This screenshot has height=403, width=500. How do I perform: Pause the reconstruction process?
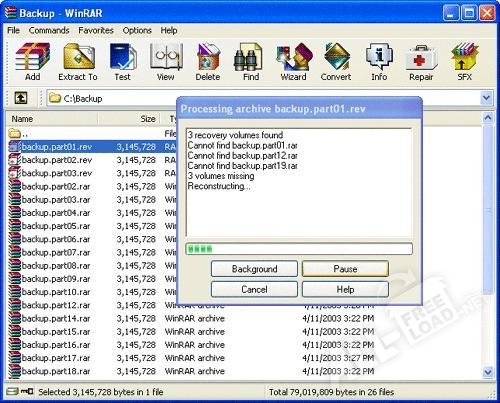345,269
